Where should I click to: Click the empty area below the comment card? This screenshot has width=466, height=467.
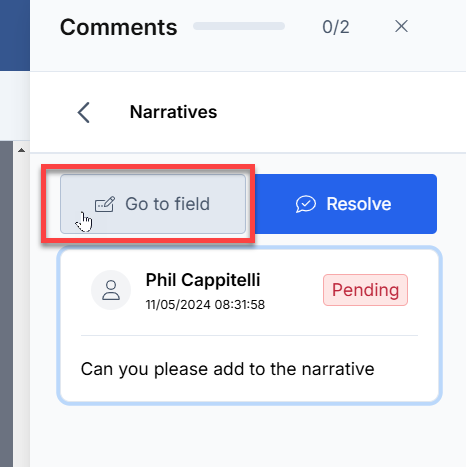(248, 437)
